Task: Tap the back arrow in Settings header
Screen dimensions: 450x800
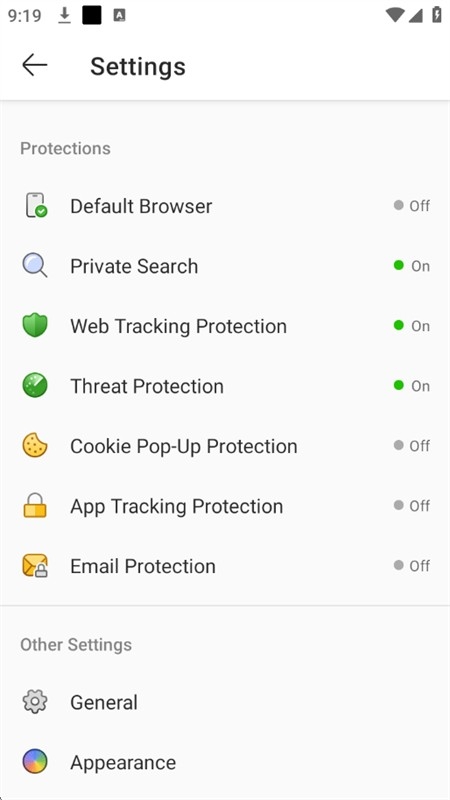Action: pos(35,66)
